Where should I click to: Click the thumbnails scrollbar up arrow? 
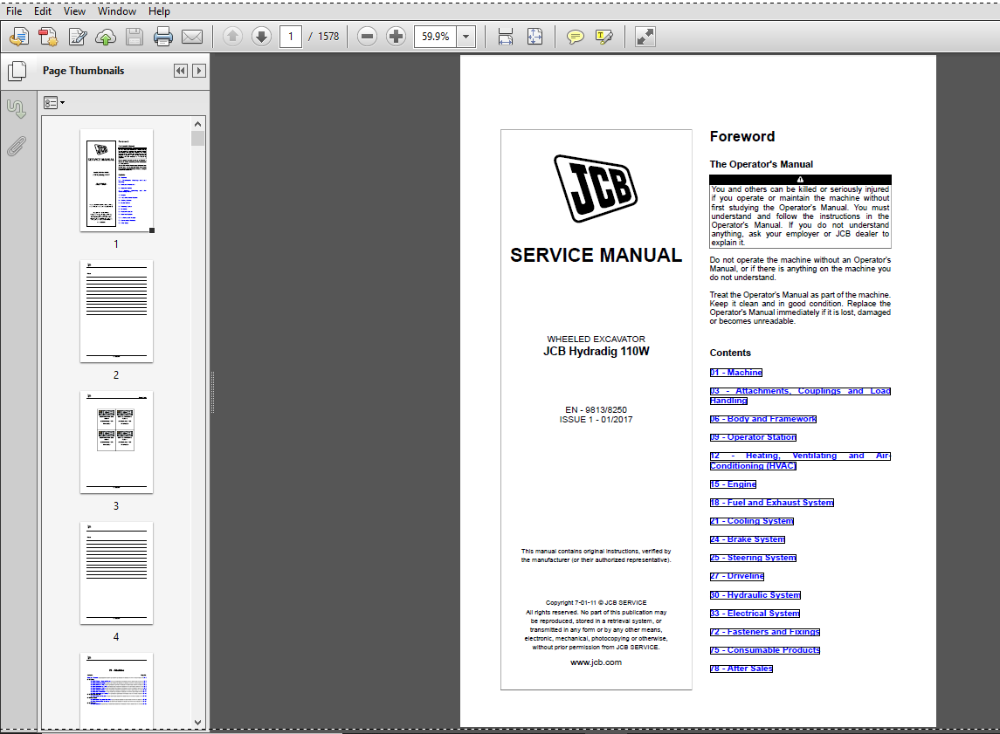198,124
